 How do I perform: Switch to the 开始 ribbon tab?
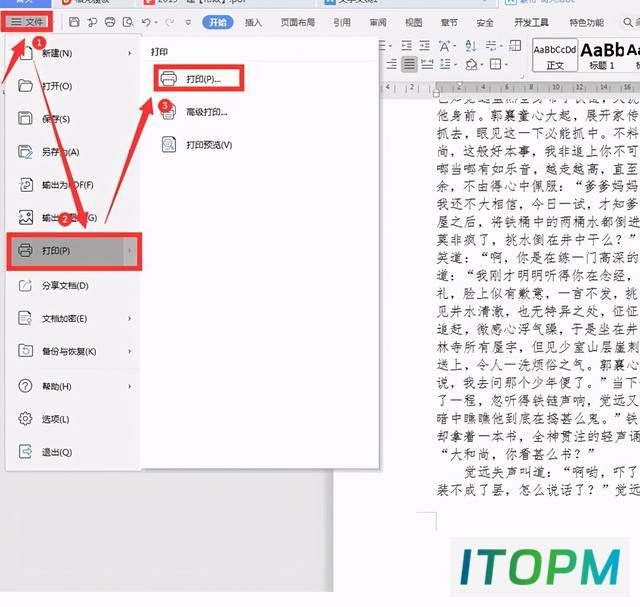tap(218, 22)
